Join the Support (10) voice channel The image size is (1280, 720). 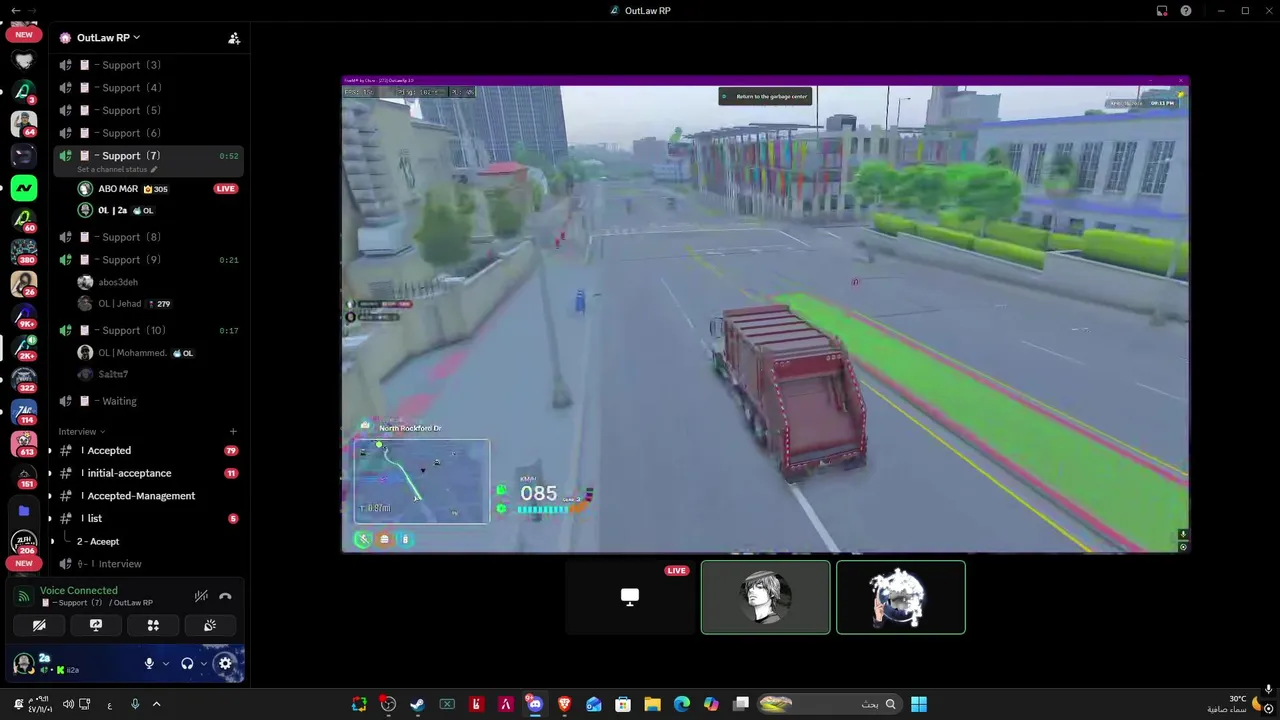(148, 331)
